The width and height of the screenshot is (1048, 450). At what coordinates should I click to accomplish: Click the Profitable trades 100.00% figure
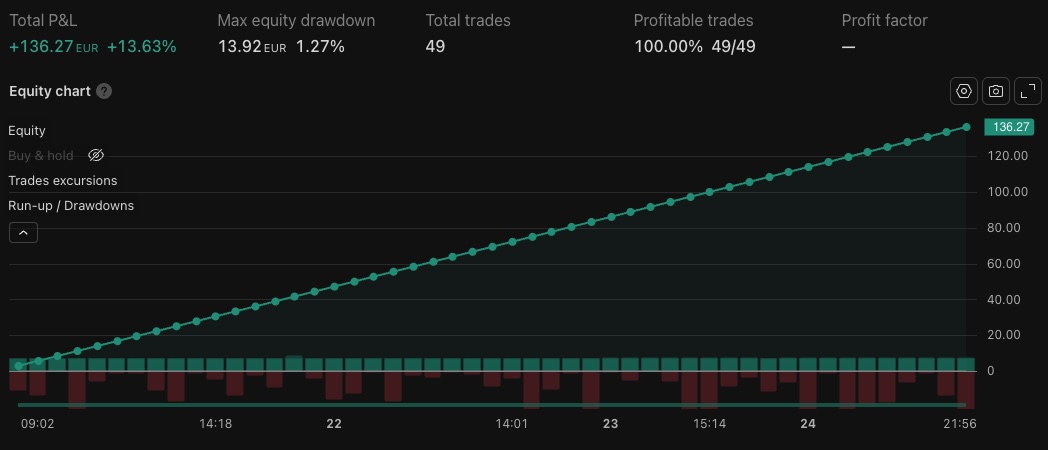668,46
